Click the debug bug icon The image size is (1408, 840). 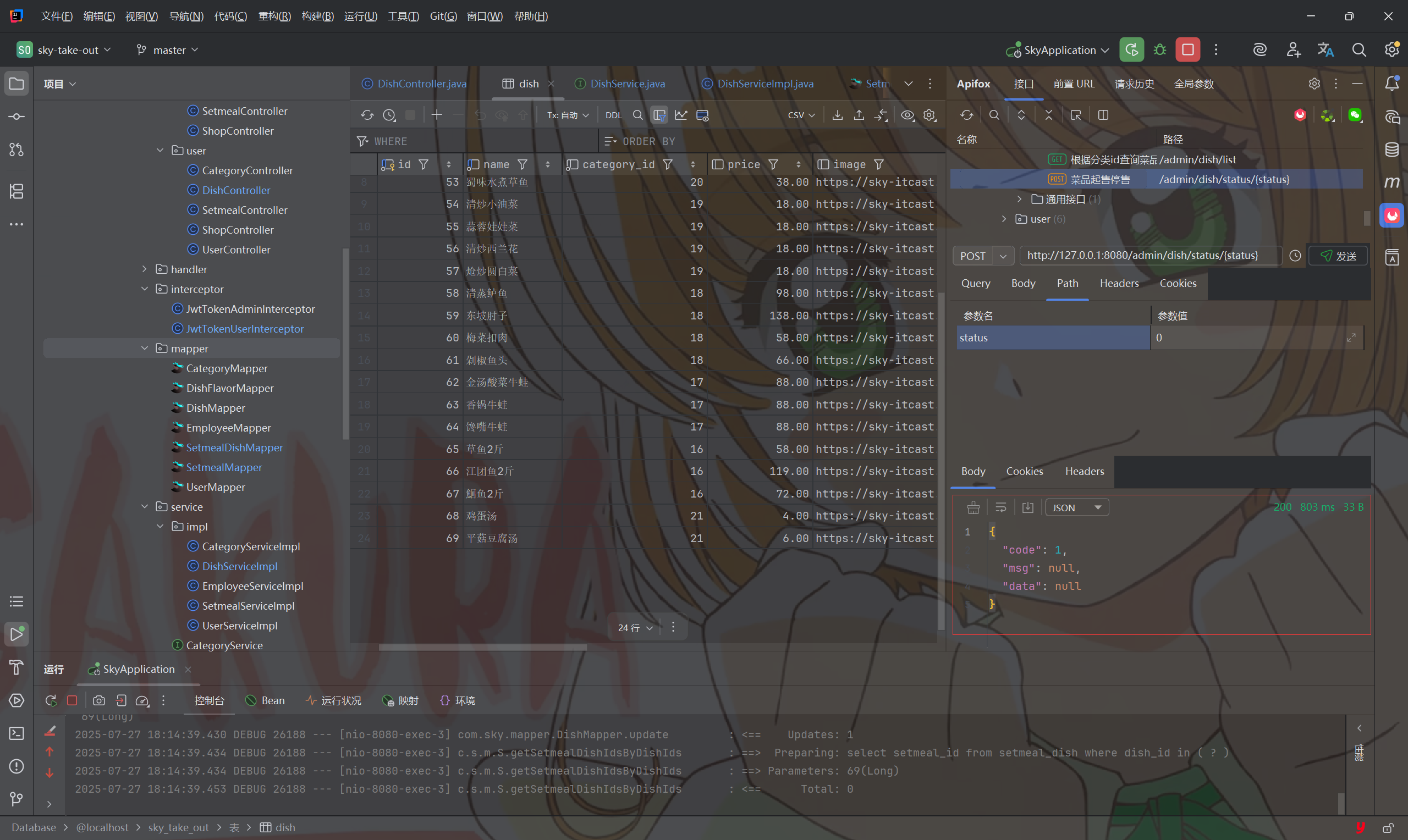tap(1159, 50)
